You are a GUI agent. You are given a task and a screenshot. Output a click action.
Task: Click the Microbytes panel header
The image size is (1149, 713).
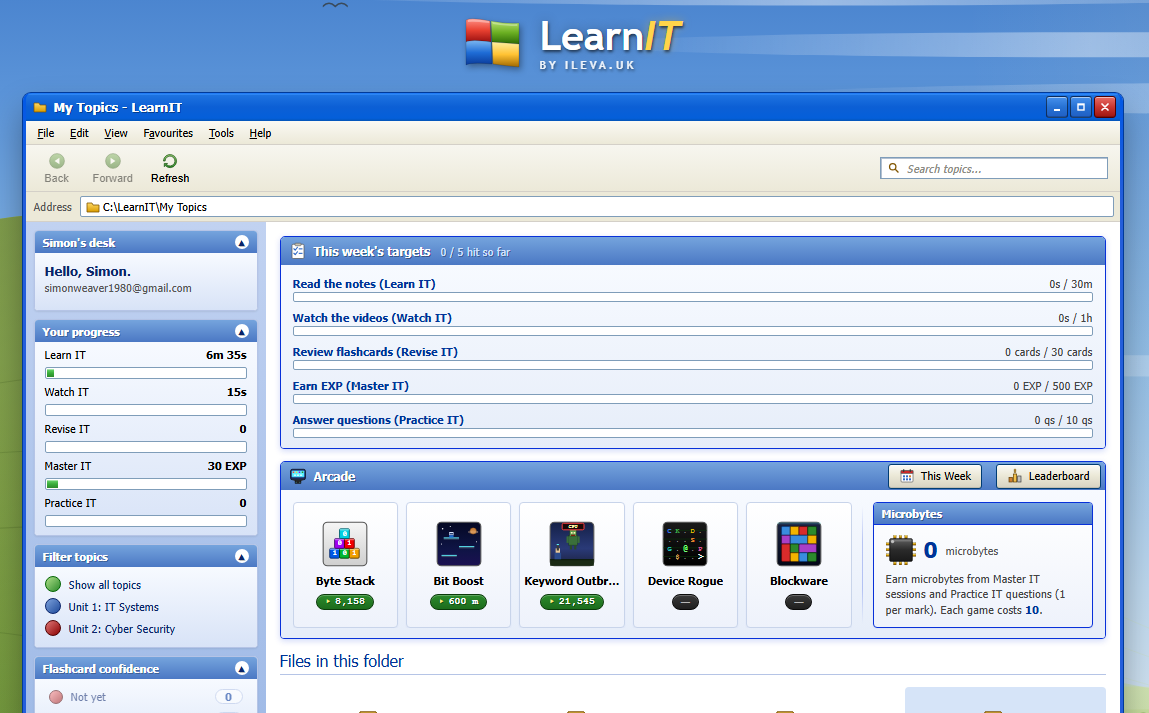tap(983, 514)
